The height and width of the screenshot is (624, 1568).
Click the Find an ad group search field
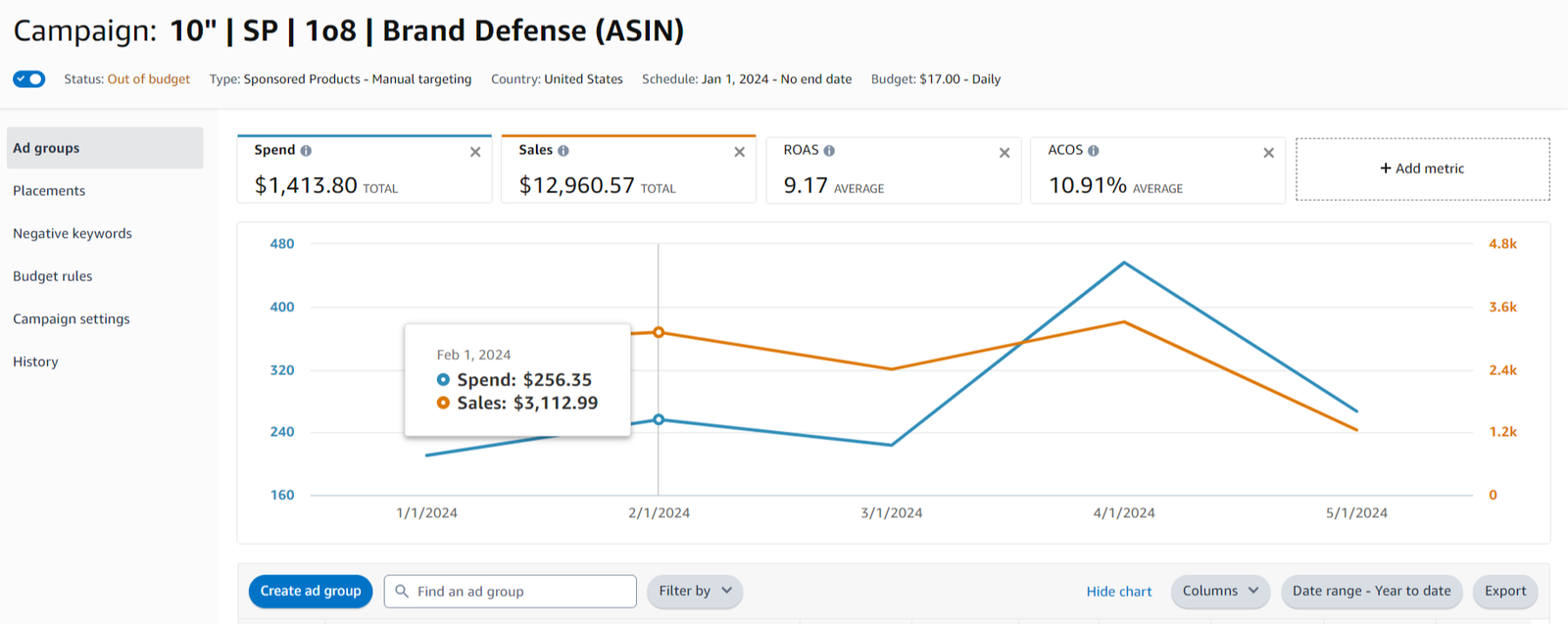519,592
